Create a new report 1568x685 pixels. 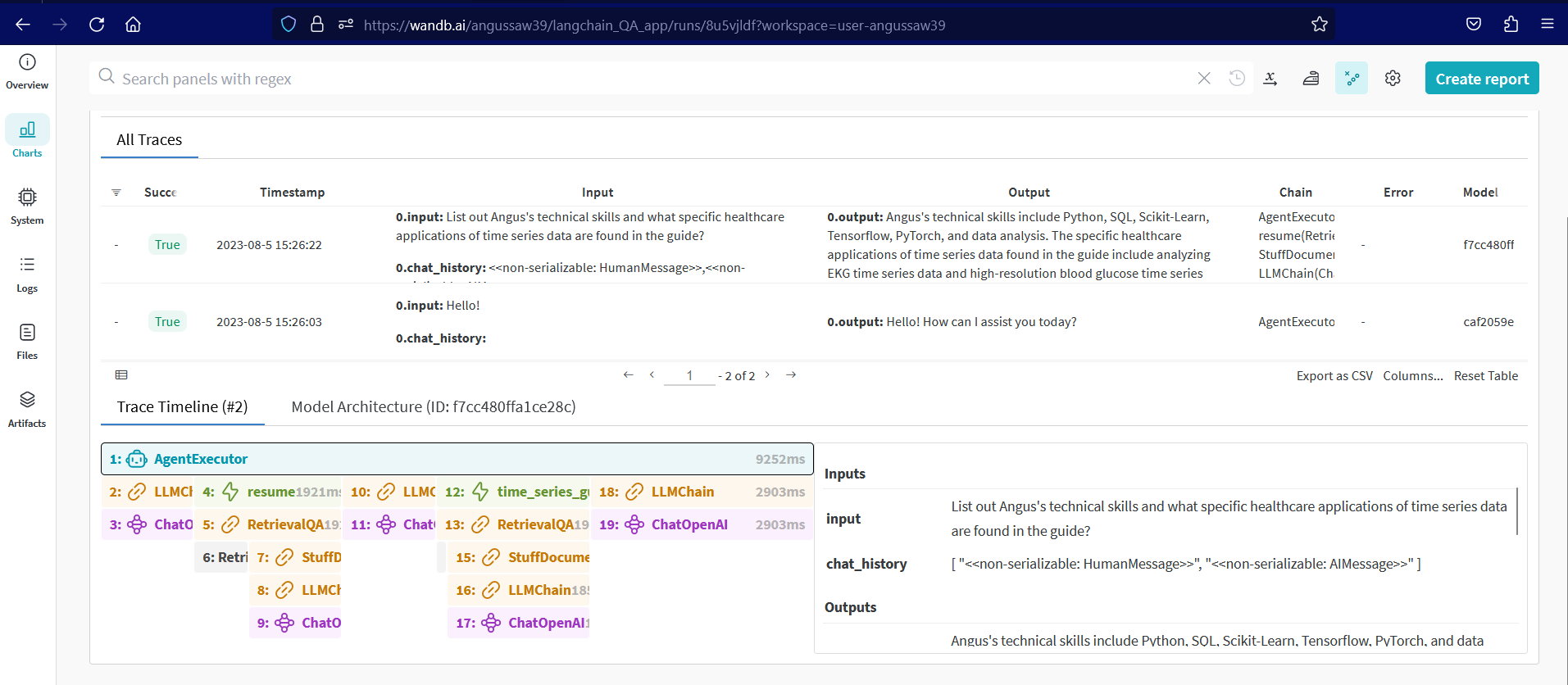point(1482,79)
